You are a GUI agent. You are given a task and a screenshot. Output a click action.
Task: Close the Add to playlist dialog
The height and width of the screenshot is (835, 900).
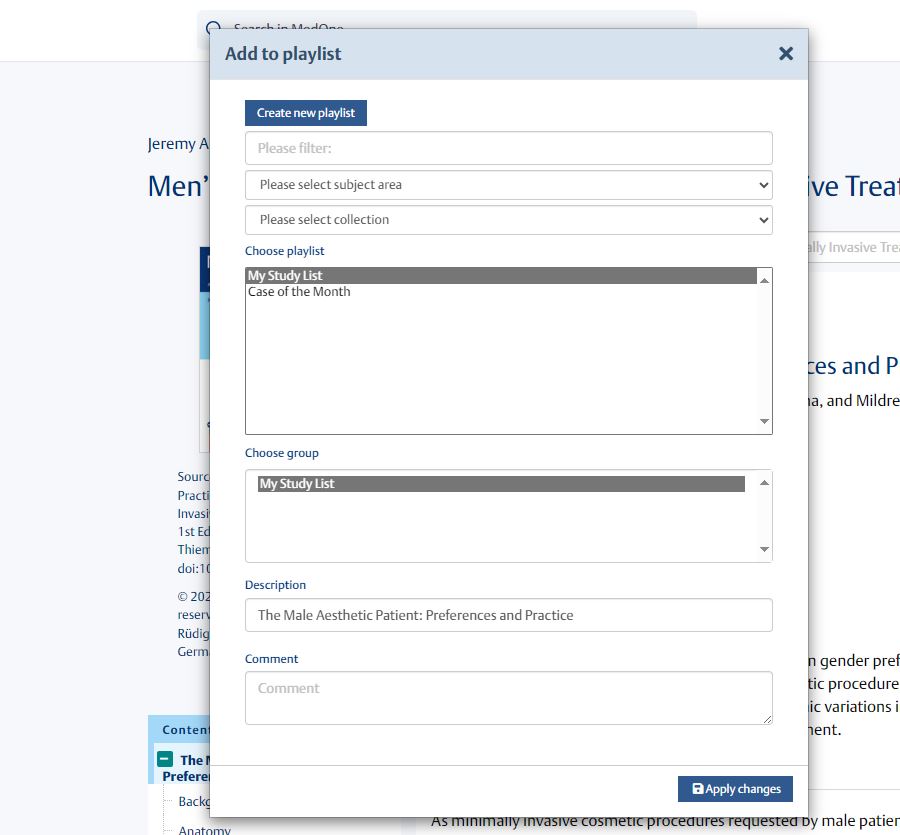point(786,54)
